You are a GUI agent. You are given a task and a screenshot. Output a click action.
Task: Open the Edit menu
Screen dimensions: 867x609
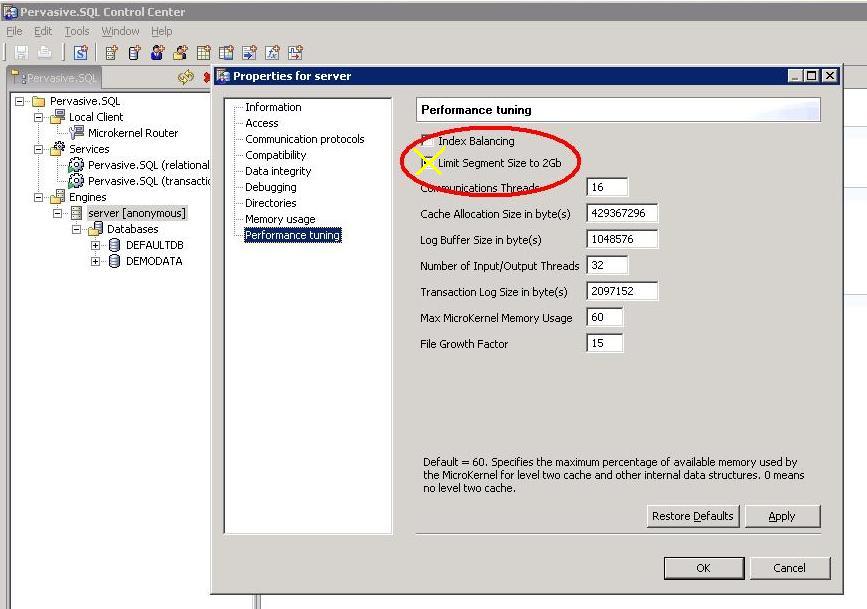43,31
